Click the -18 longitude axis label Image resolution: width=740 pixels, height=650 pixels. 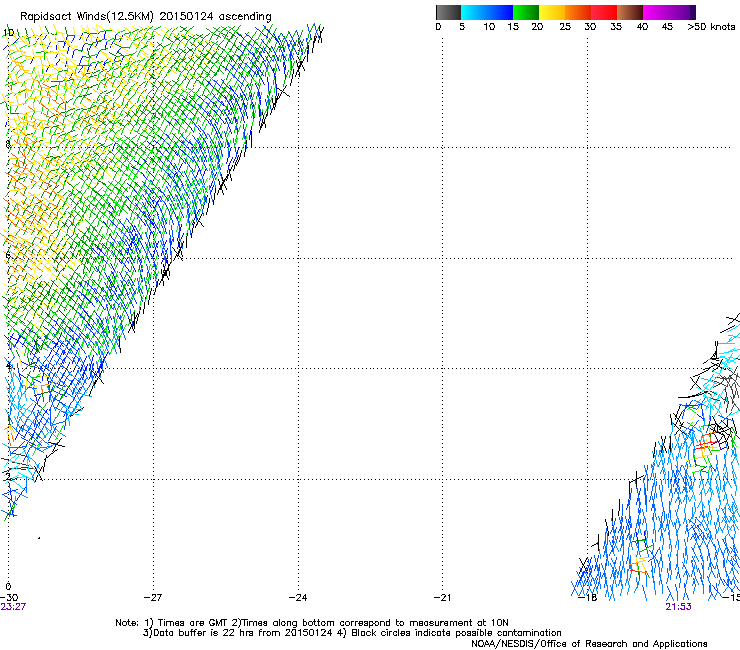click(588, 597)
